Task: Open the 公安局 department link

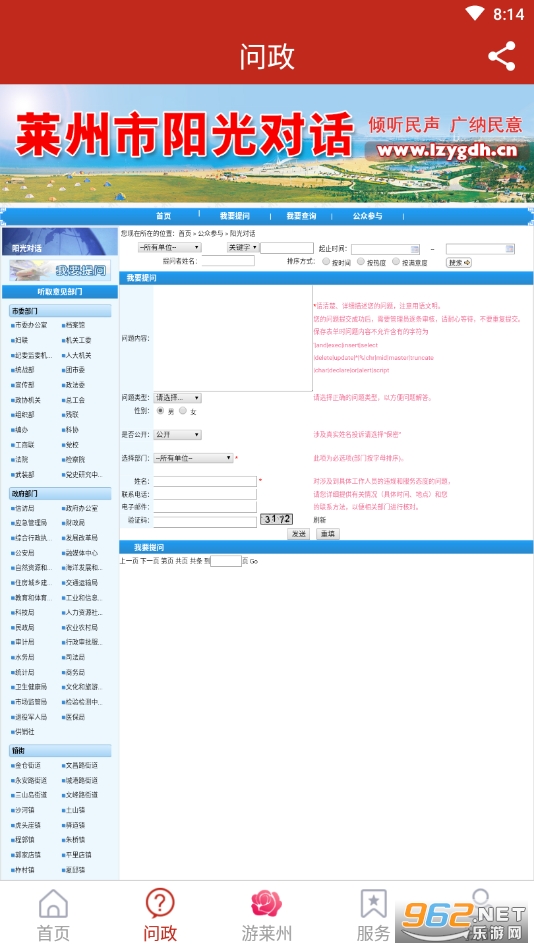Action: click(x=24, y=553)
